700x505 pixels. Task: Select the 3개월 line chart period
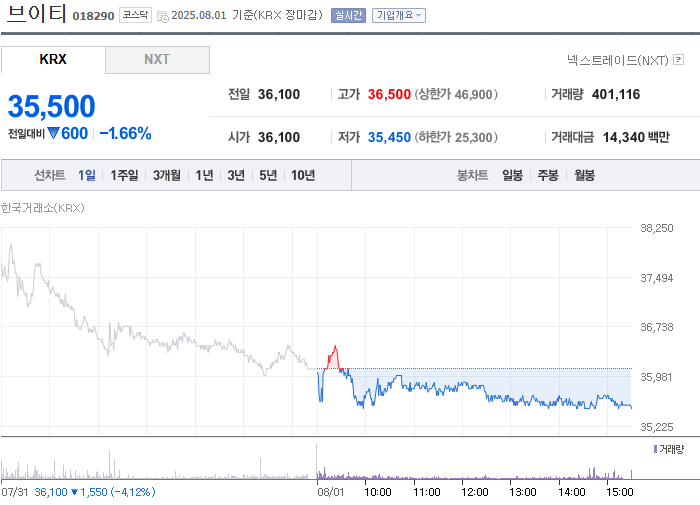(167, 175)
